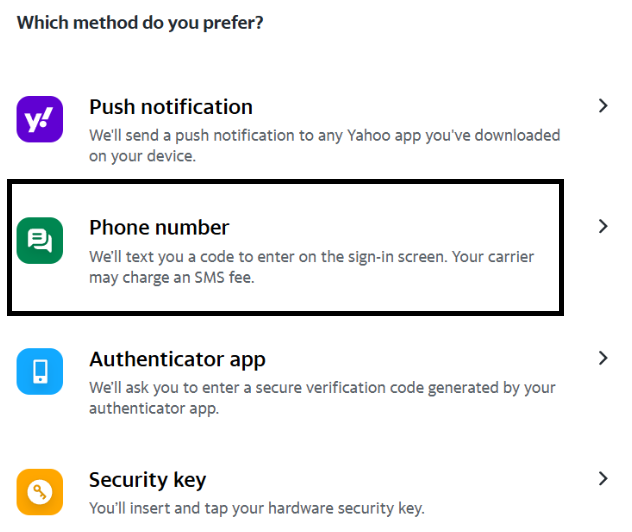This screenshot has width=632, height=532.
Task: Click the orange Security key icon
Action: coord(40,492)
